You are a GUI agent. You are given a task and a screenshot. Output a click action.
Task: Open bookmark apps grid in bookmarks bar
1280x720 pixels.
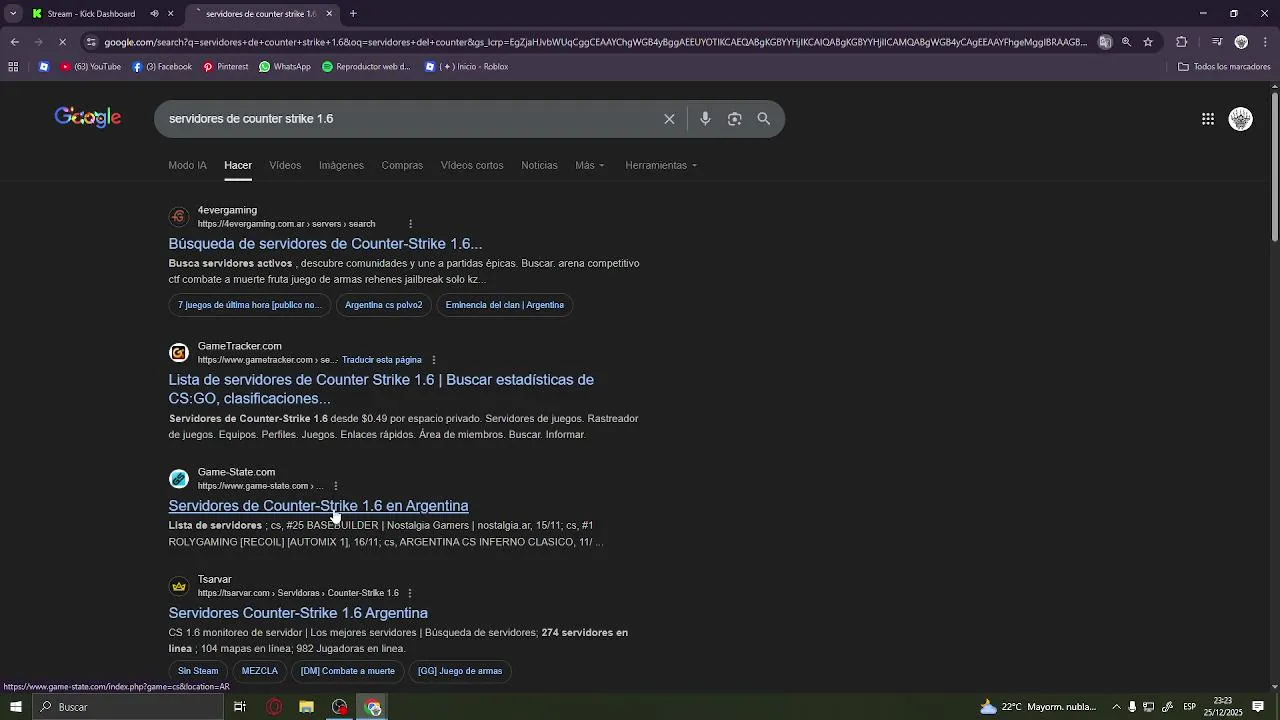13,67
